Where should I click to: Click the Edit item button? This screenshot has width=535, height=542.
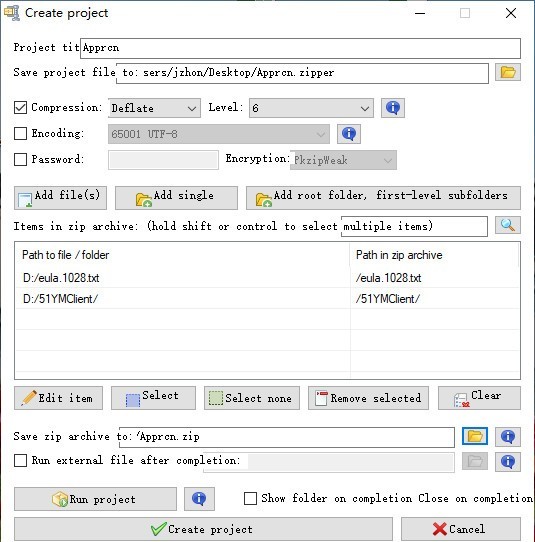[58, 398]
